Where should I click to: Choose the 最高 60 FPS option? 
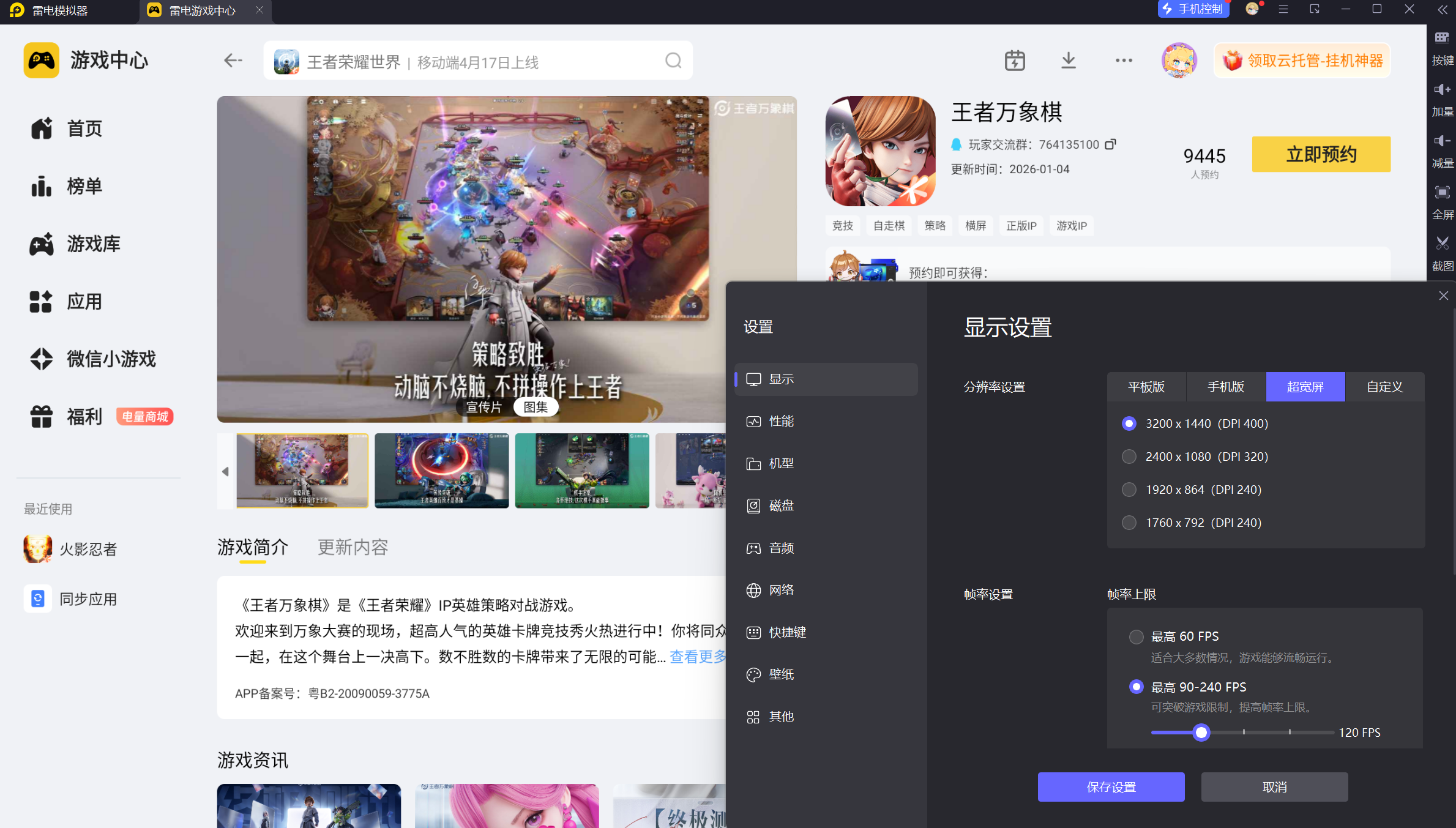pyautogui.click(x=1137, y=636)
